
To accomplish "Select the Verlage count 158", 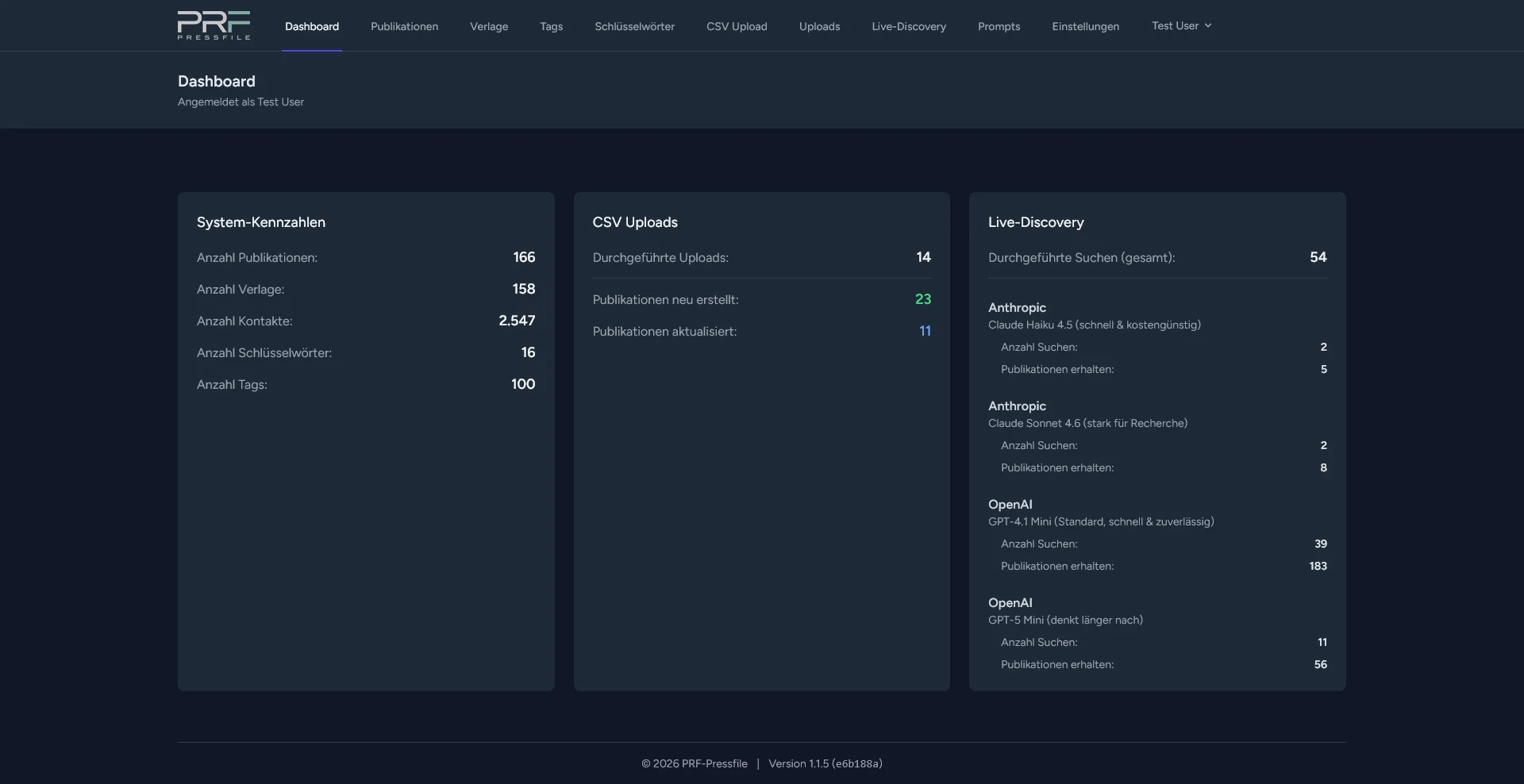I will 524,289.
